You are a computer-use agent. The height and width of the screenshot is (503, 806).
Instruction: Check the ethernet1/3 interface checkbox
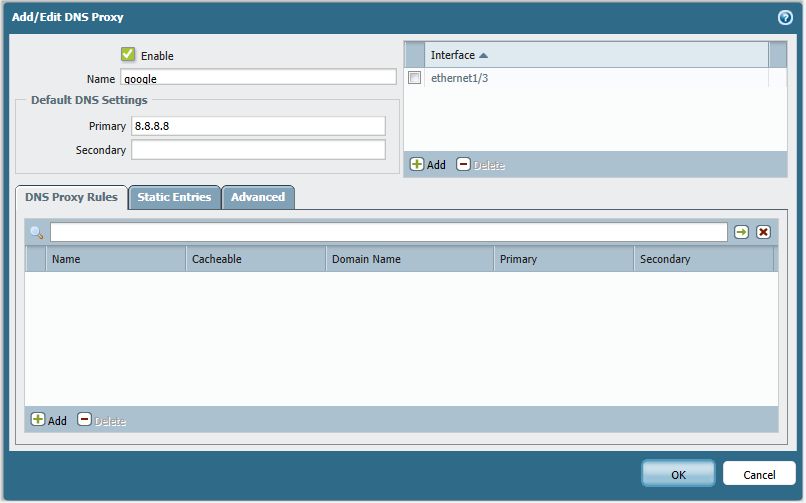click(x=414, y=78)
